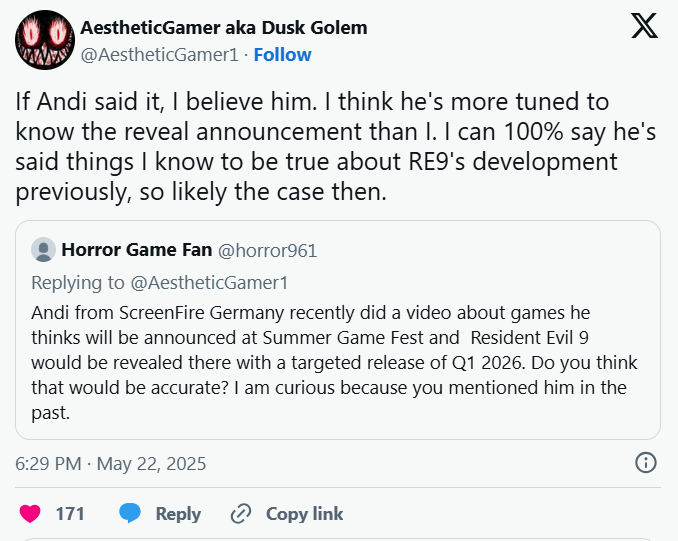Screen dimensions: 678x541
Task: Open the quoted tweet about ScreenFire Germany
Action: coord(338,330)
